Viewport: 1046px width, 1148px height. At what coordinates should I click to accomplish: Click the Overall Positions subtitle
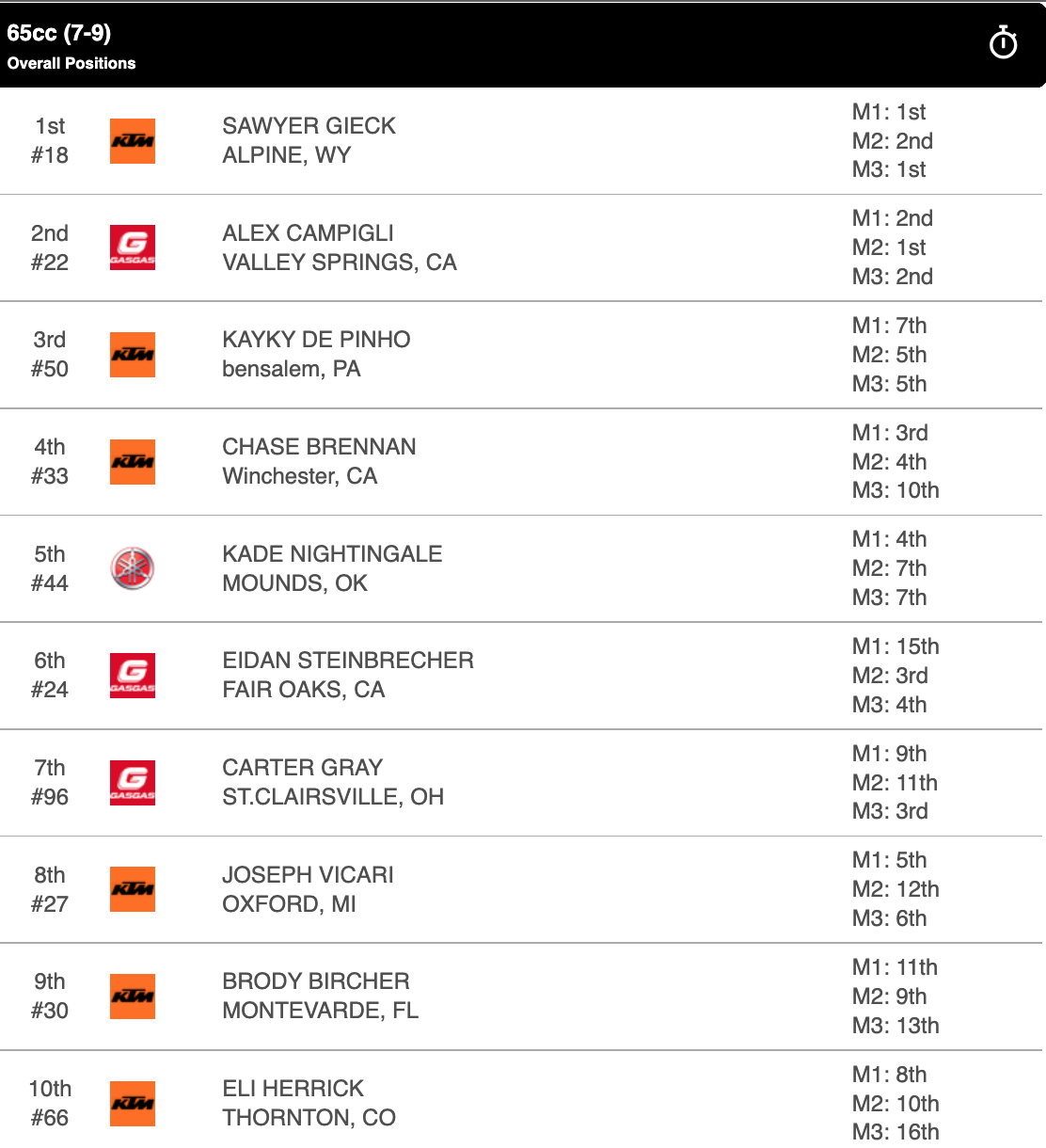[x=71, y=63]
